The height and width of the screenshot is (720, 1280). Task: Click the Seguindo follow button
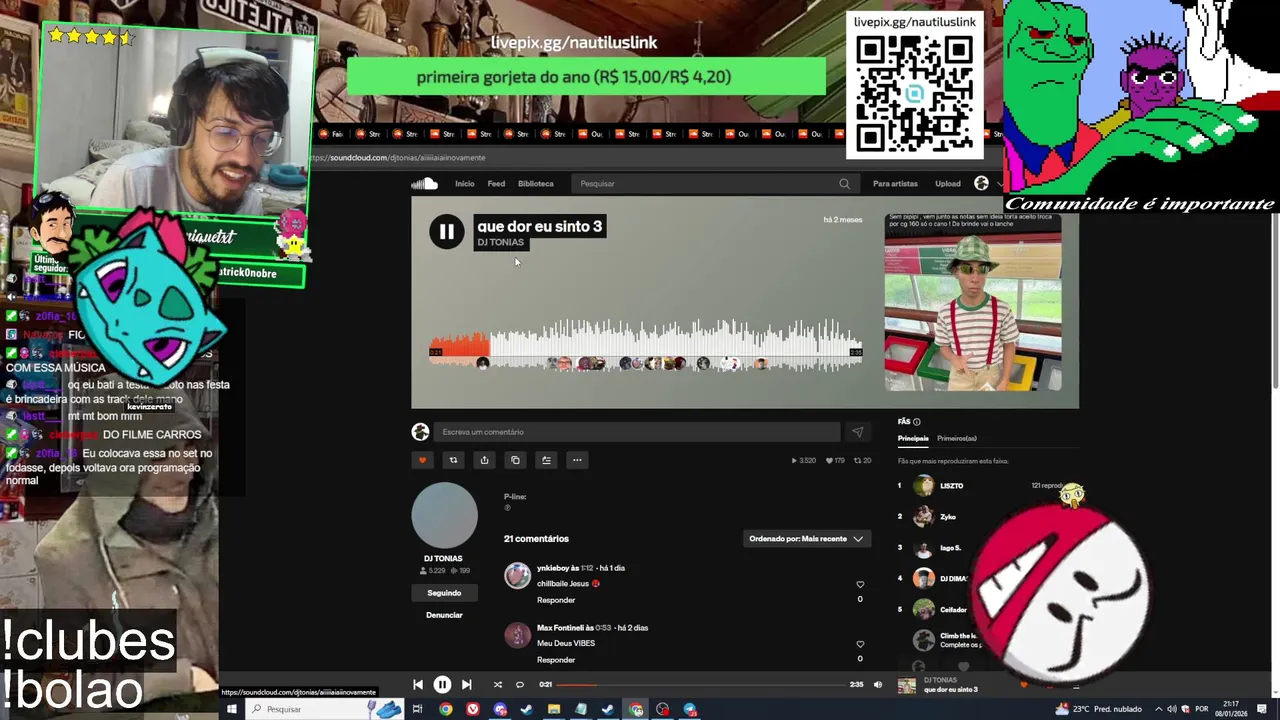[444, 593]
